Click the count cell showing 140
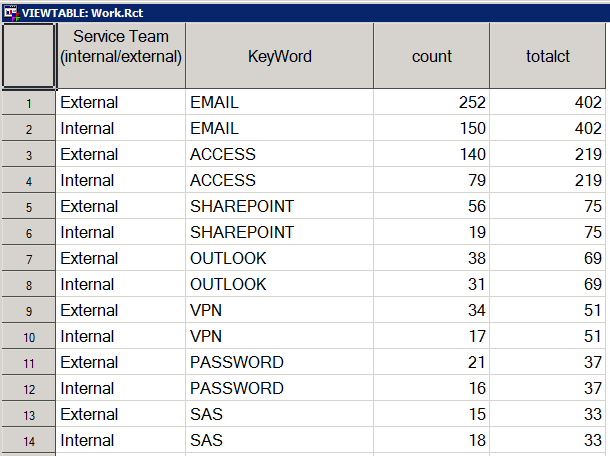The image size is (610, 456). (x=432, y=155)
